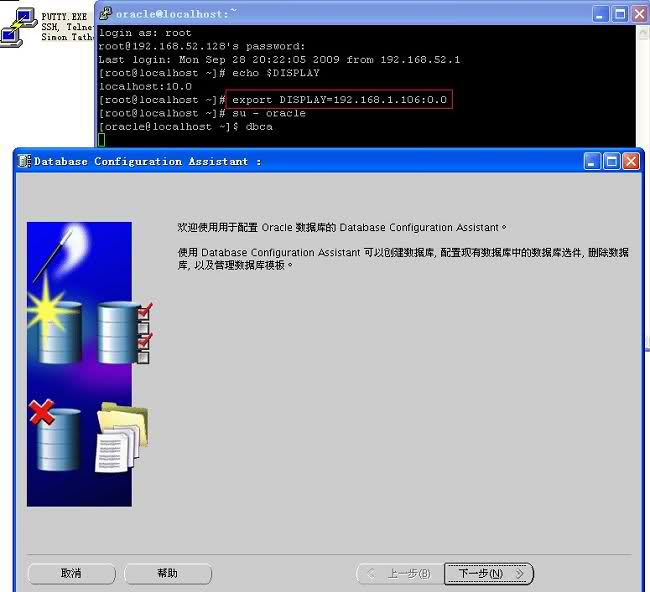Click the 帮助 help button

[x=168, y=573]
